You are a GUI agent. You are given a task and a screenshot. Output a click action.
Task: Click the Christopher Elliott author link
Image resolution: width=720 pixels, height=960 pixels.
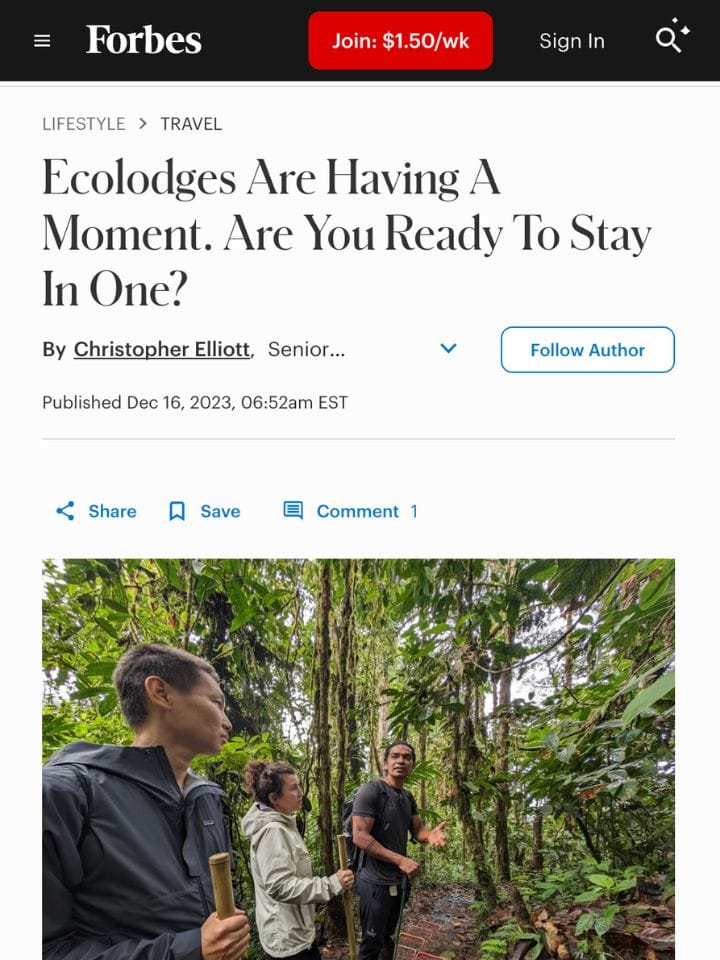click(161, 349)
